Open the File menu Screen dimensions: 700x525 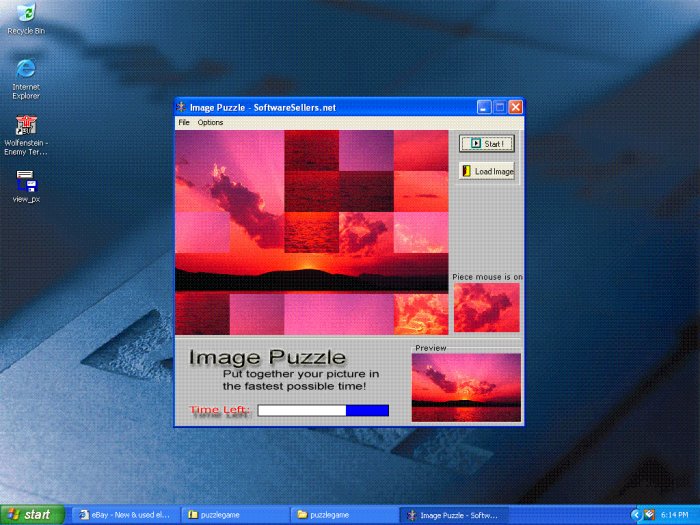pos(184,122)
